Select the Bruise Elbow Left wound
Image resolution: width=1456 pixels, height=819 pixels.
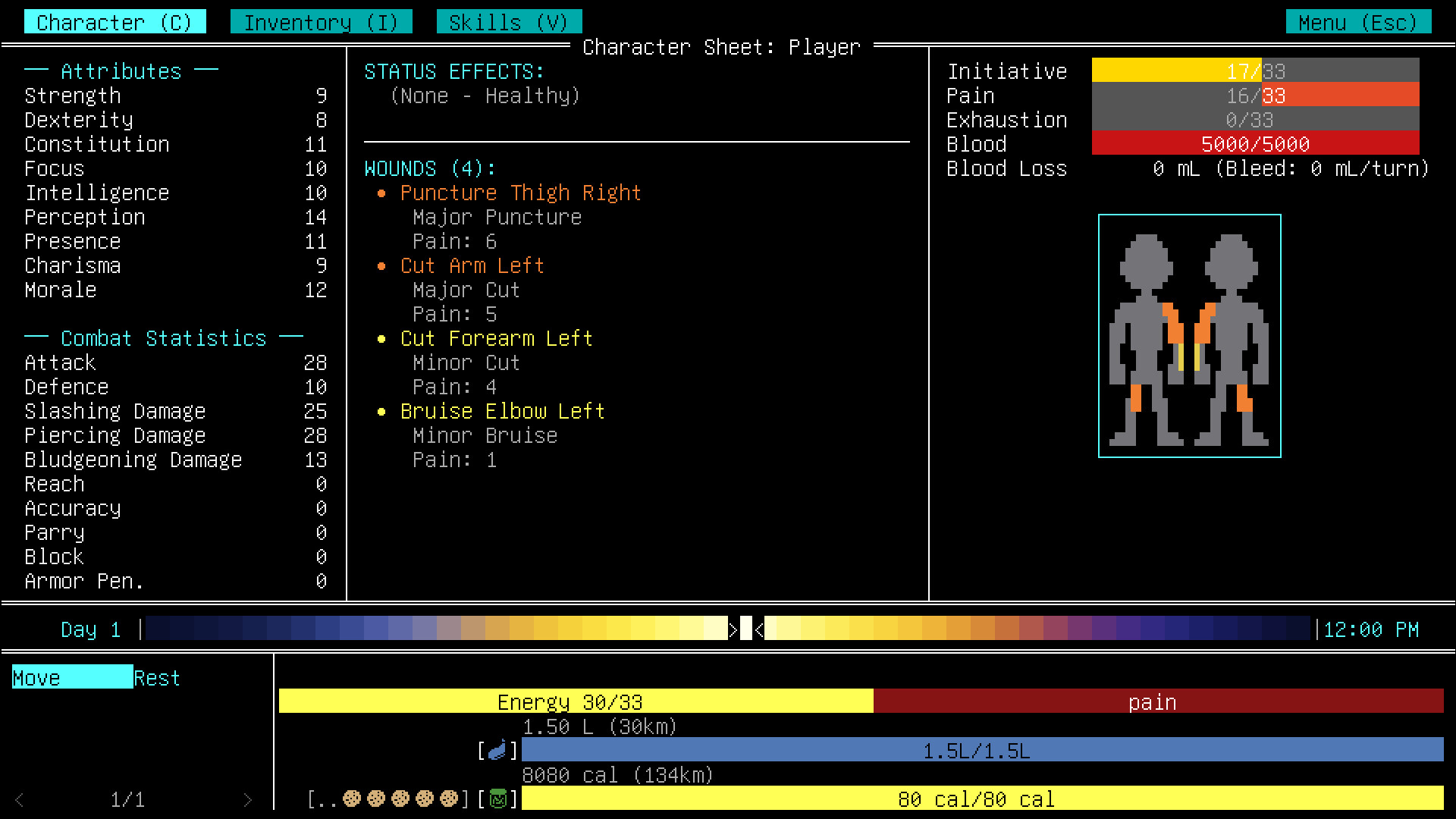[x=502, y=411]
